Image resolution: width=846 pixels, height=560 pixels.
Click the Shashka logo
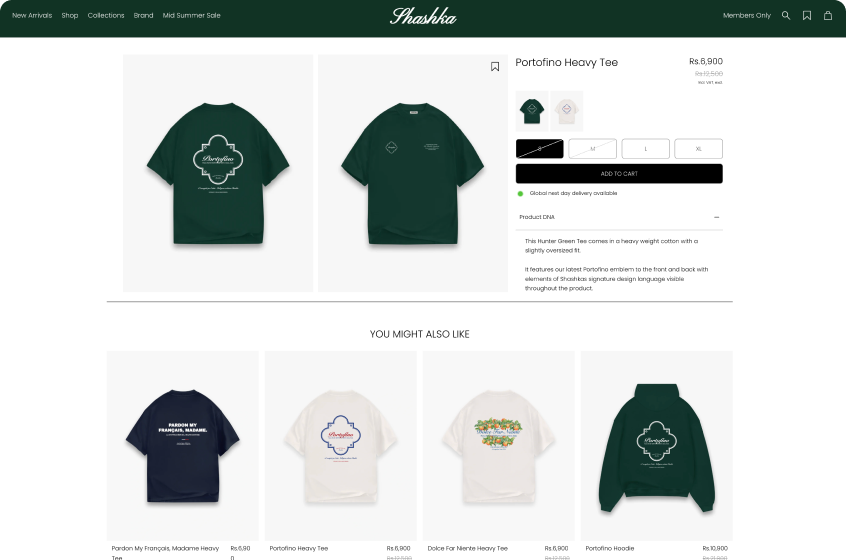423,16
